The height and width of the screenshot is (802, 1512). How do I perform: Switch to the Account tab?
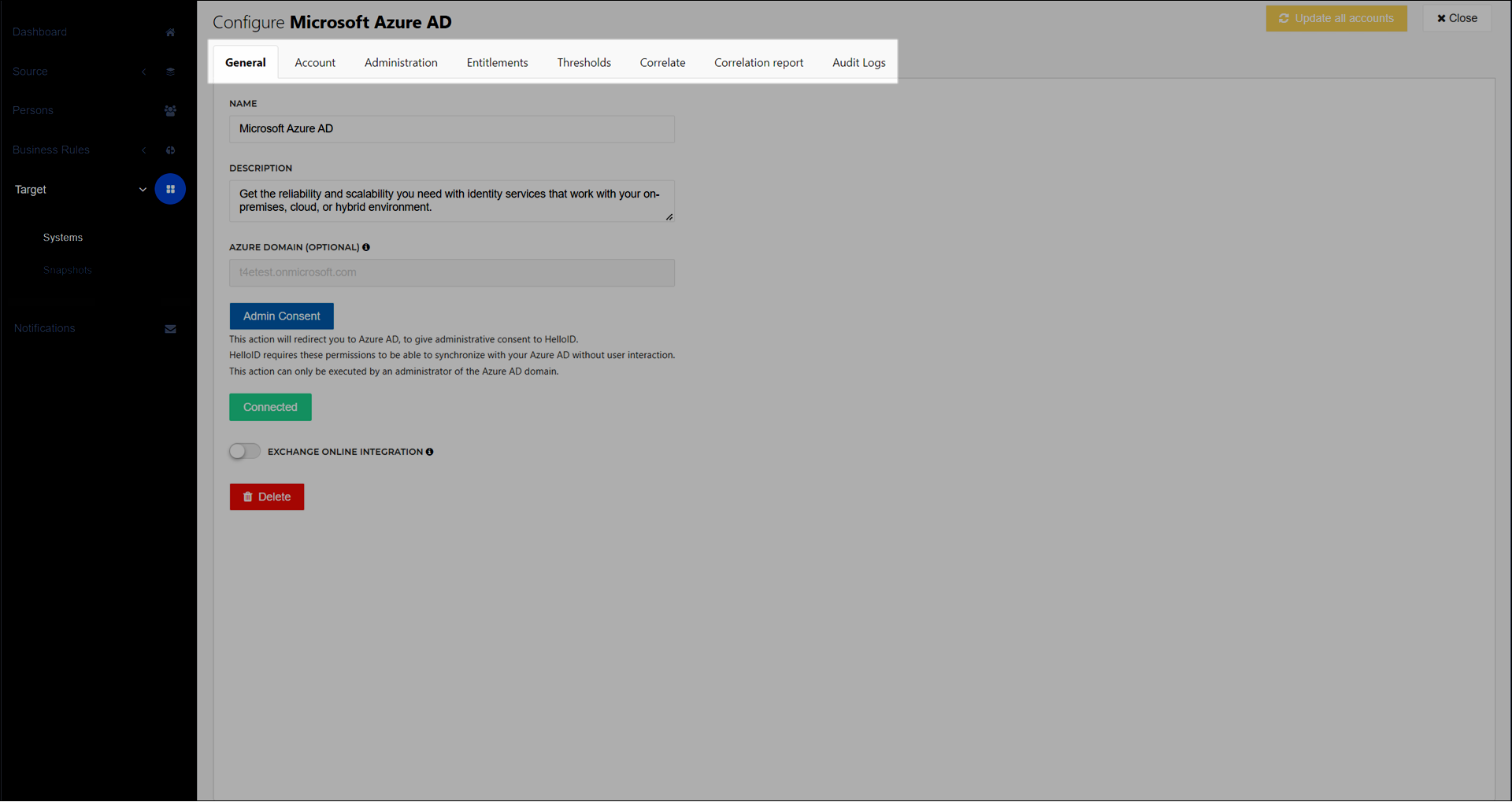(315, 63)
